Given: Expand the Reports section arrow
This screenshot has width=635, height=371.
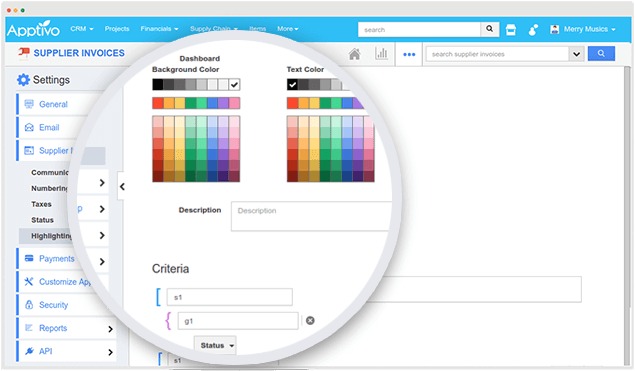Looking at the screenshot, I should point(110,329).
